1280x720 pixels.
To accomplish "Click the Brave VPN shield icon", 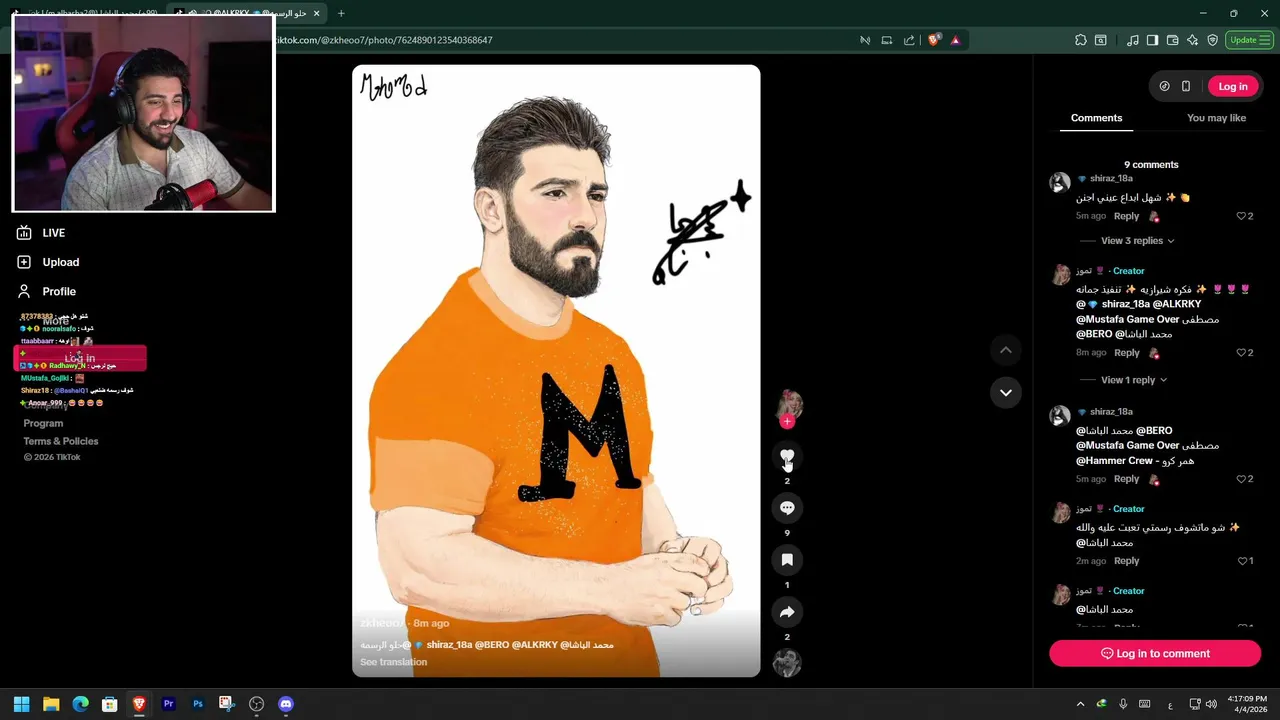I will (x=1212, y=40).
